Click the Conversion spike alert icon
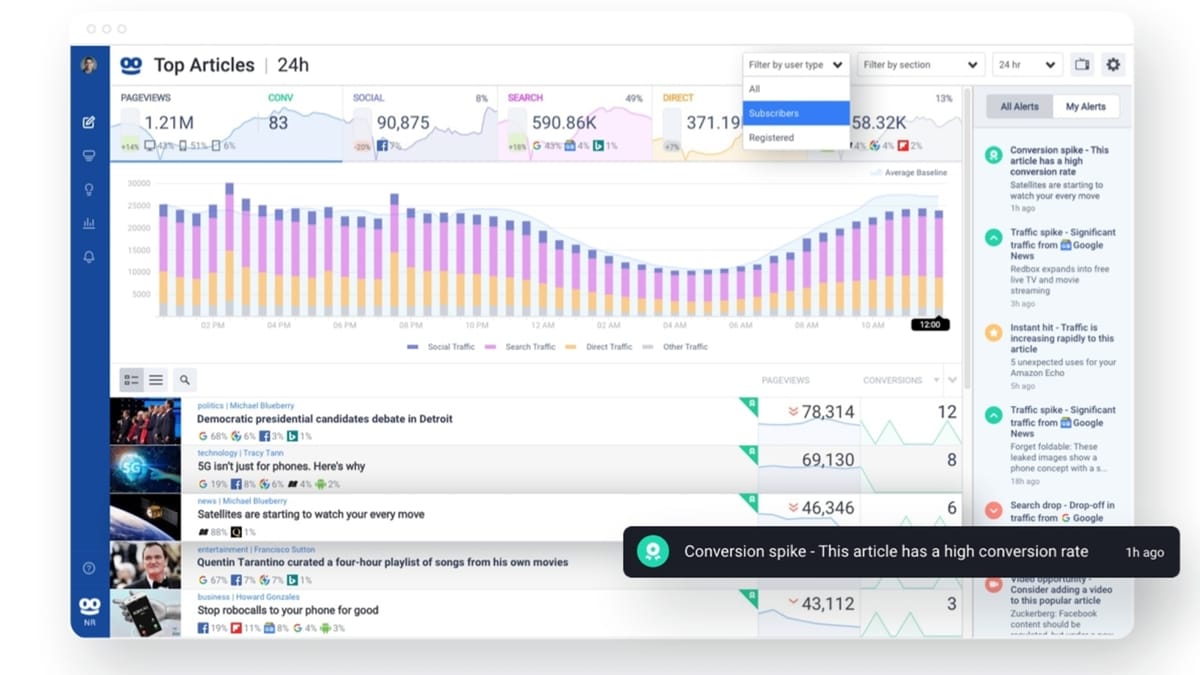 coord(993,155)
